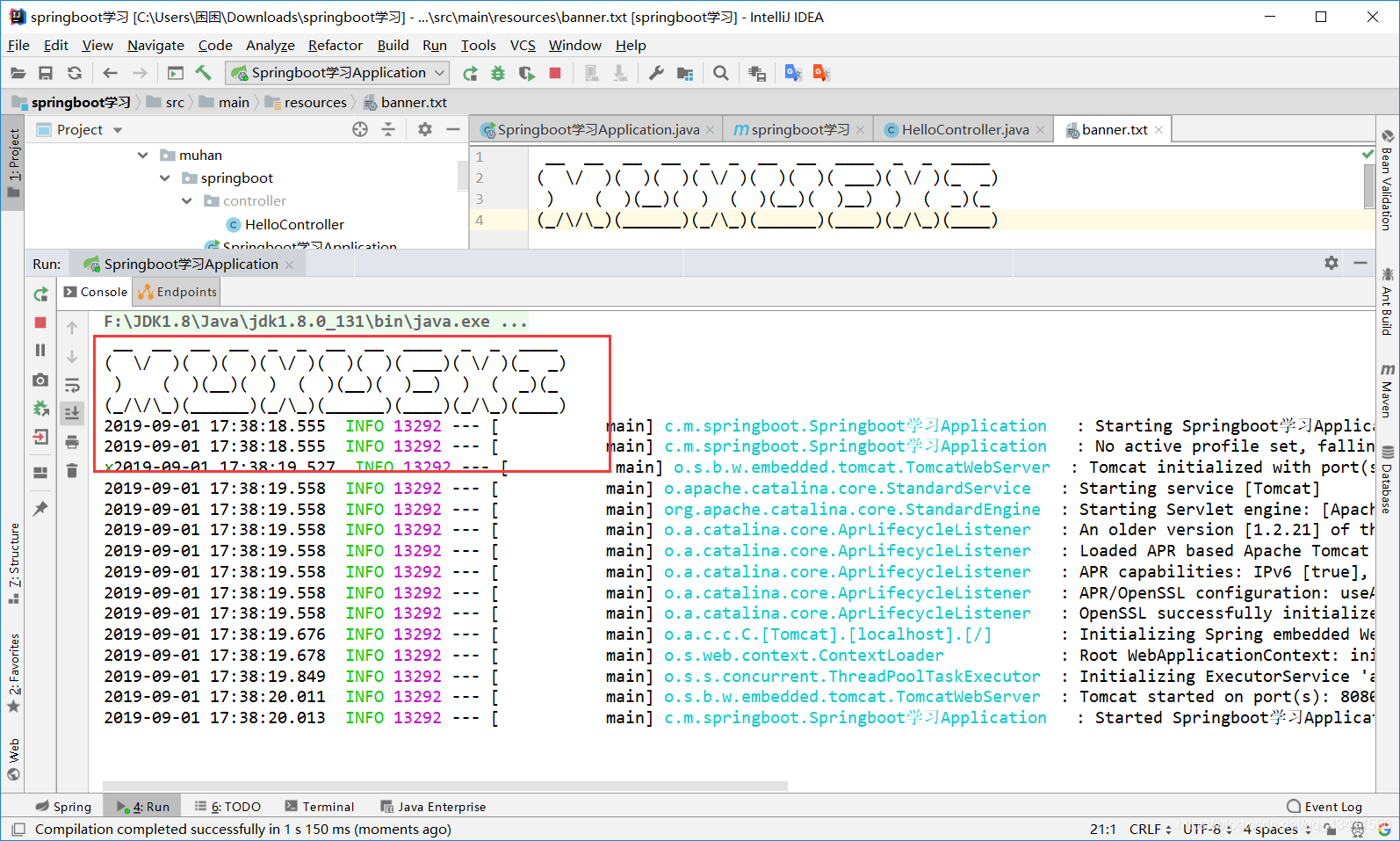The image size is (1400, 841).
Task: Open the Maven side tool window
Action: 1388,391
